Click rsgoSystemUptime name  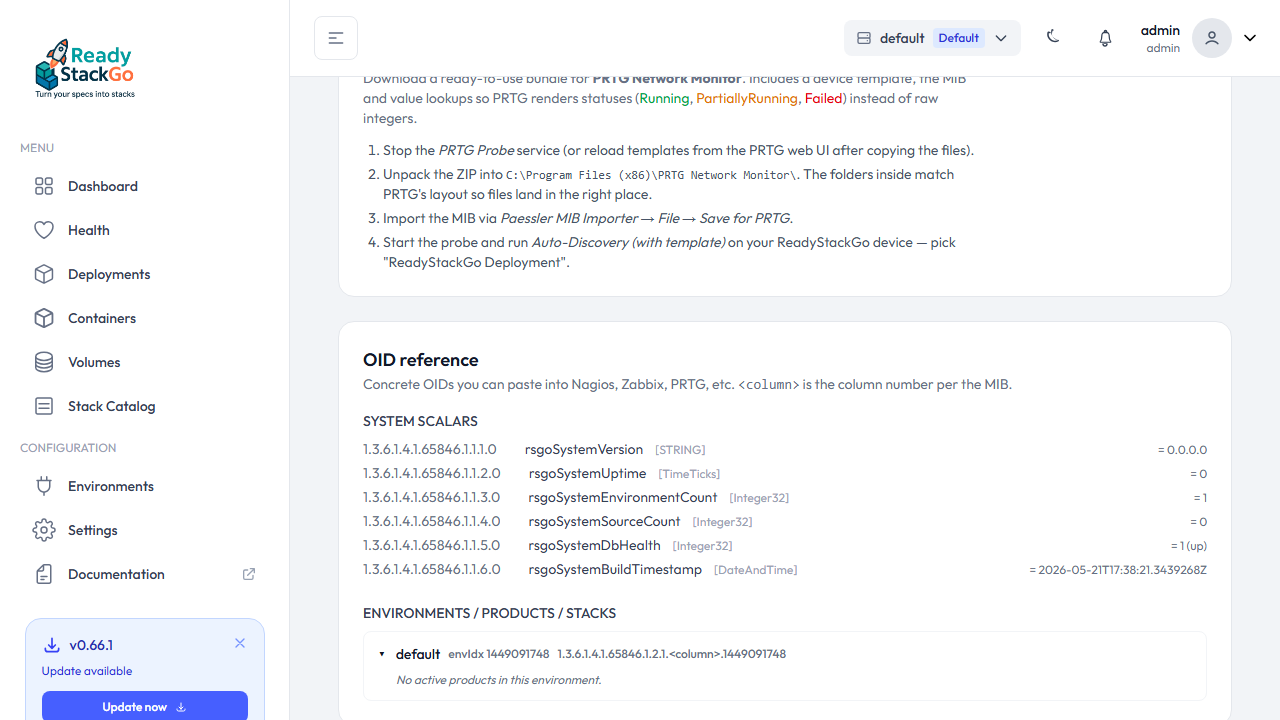coord(588,474)
